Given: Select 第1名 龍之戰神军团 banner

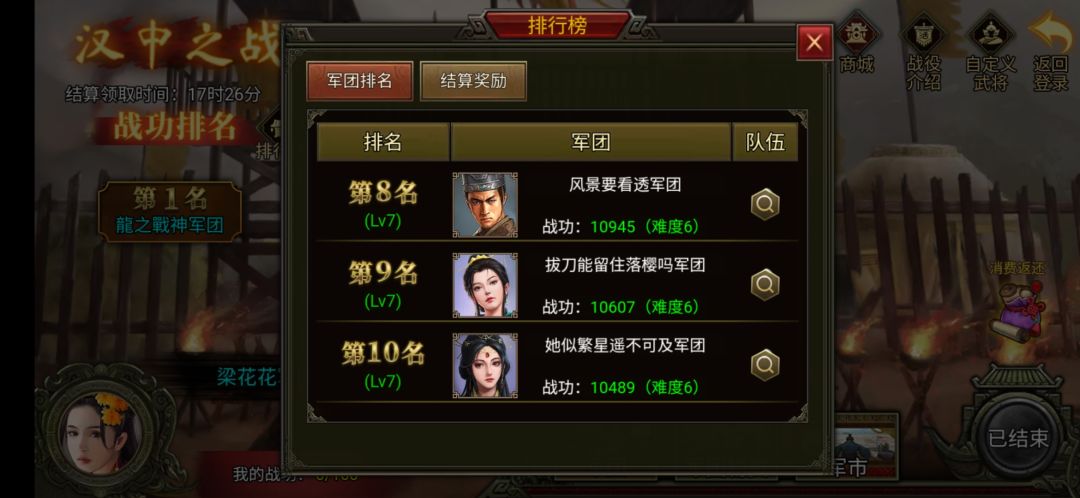Looking at the screenshot, I should [169, 211].
